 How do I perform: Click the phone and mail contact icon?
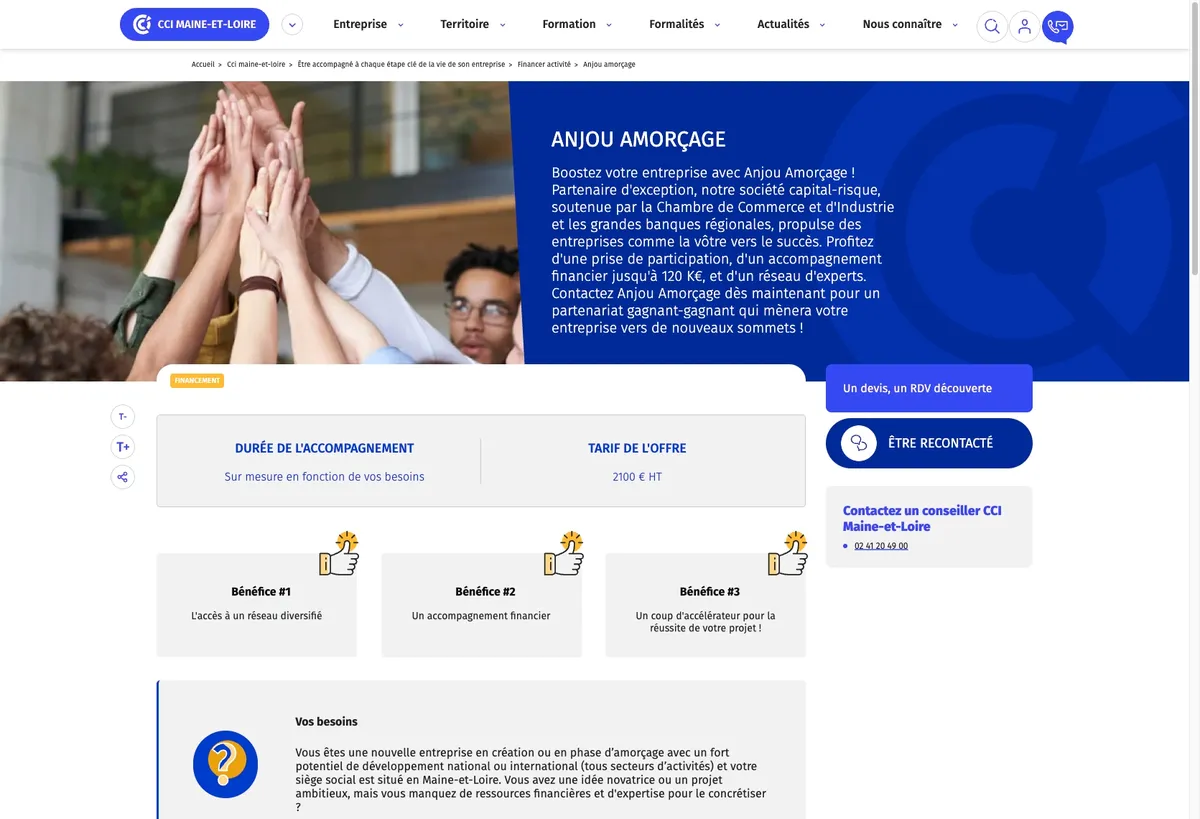point(1057,26)
